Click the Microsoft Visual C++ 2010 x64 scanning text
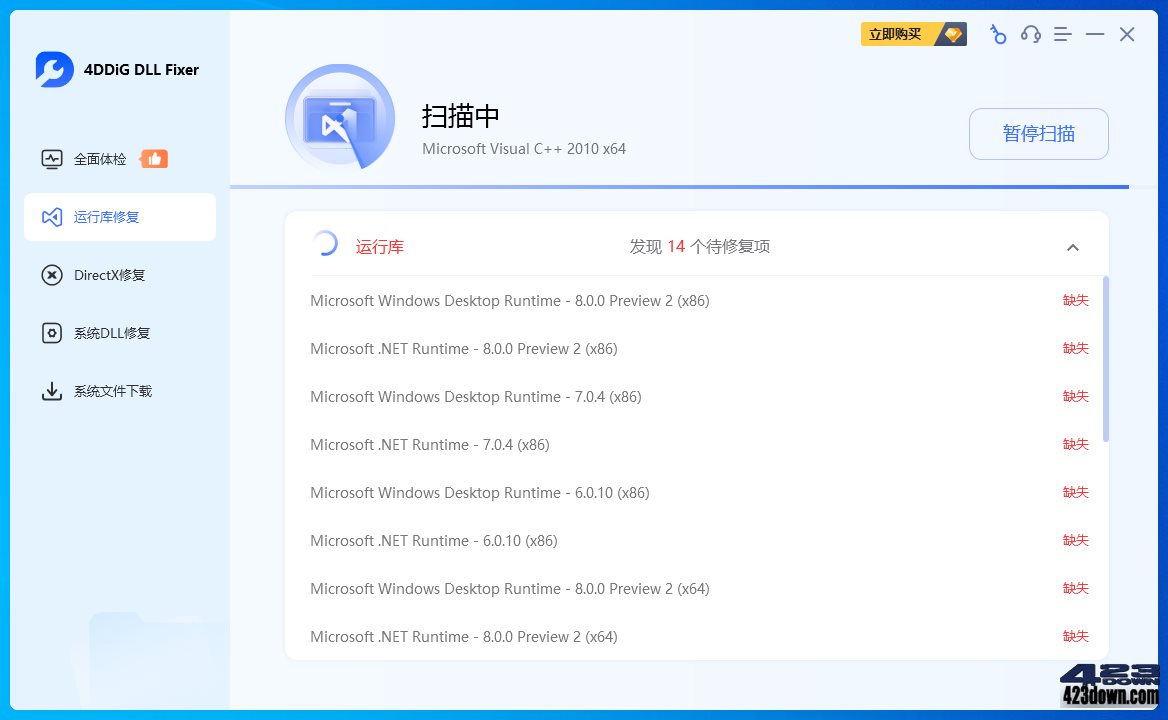1168x720 pixels. (x=524, y=149)
